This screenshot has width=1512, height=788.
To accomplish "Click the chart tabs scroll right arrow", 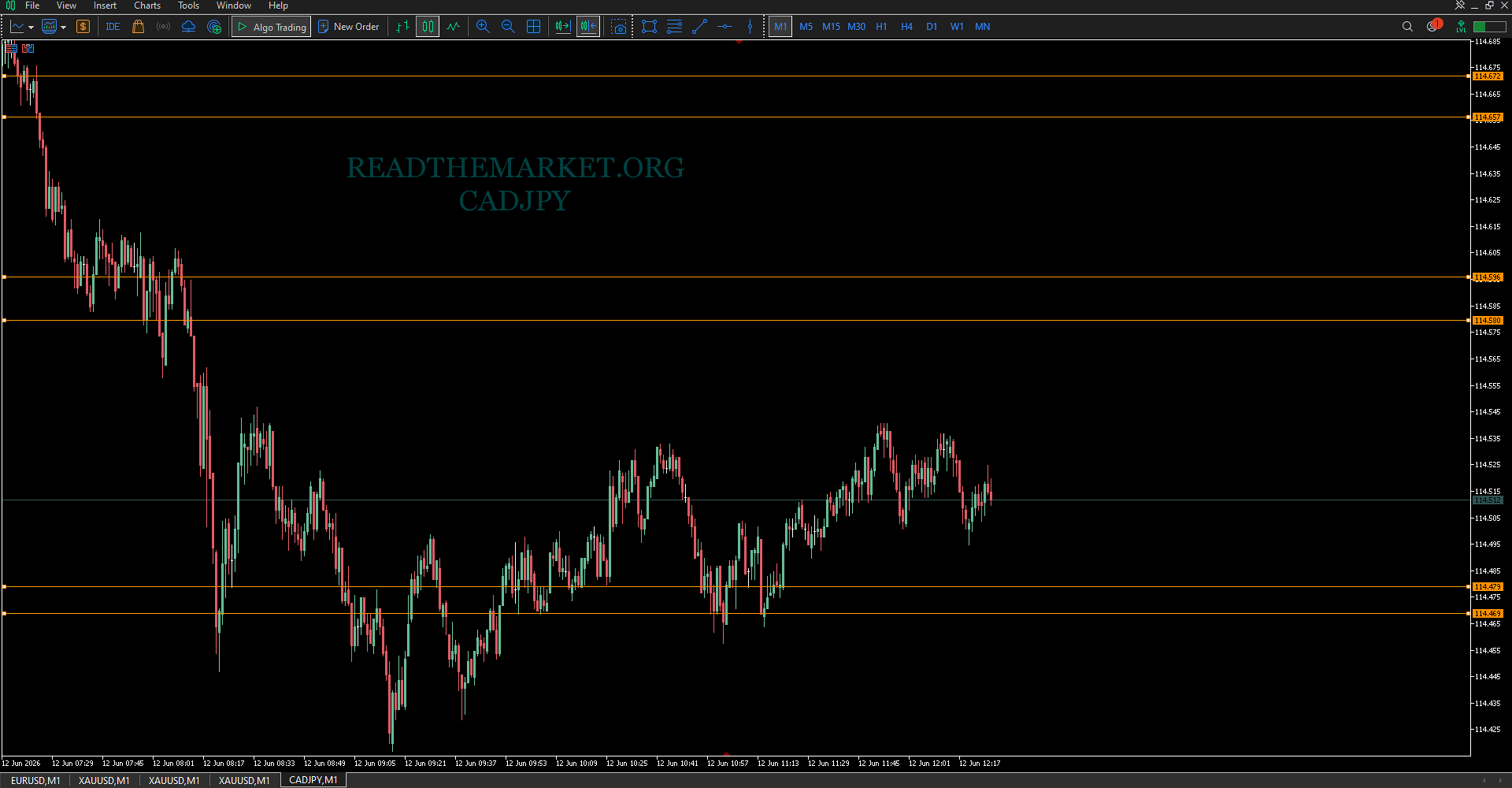I will point(1499,780).
